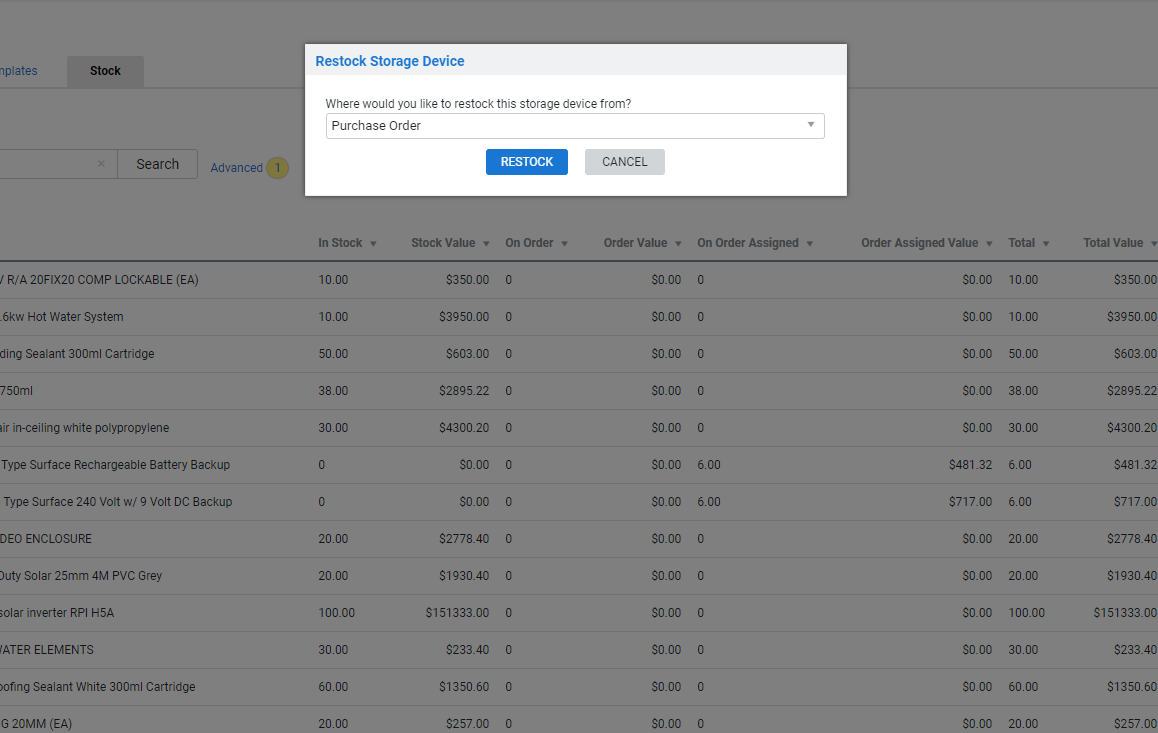Open the 10.00 stock link for Hot Water System
Viewport: 1158px width, 733px height.
[333, 316]
